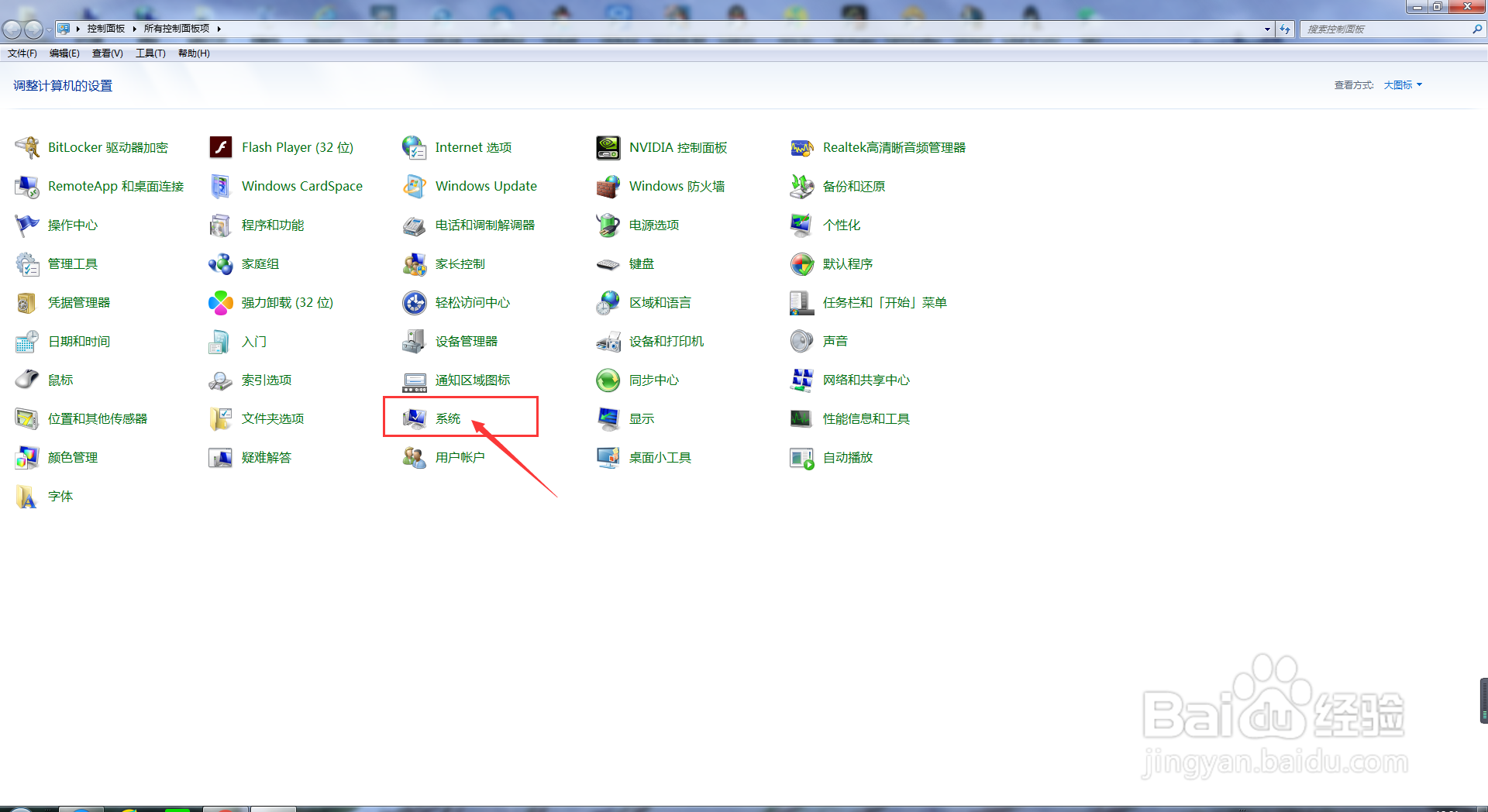Click the search magnifier icon

click(x=1477, y=29)
